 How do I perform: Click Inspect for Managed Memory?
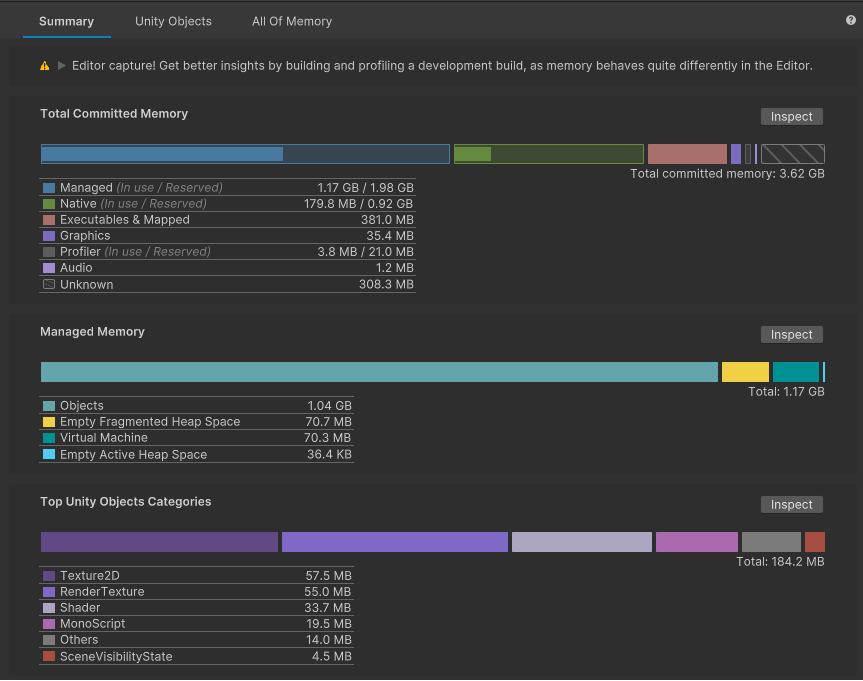pyautogui.click(x=791, y=334)
